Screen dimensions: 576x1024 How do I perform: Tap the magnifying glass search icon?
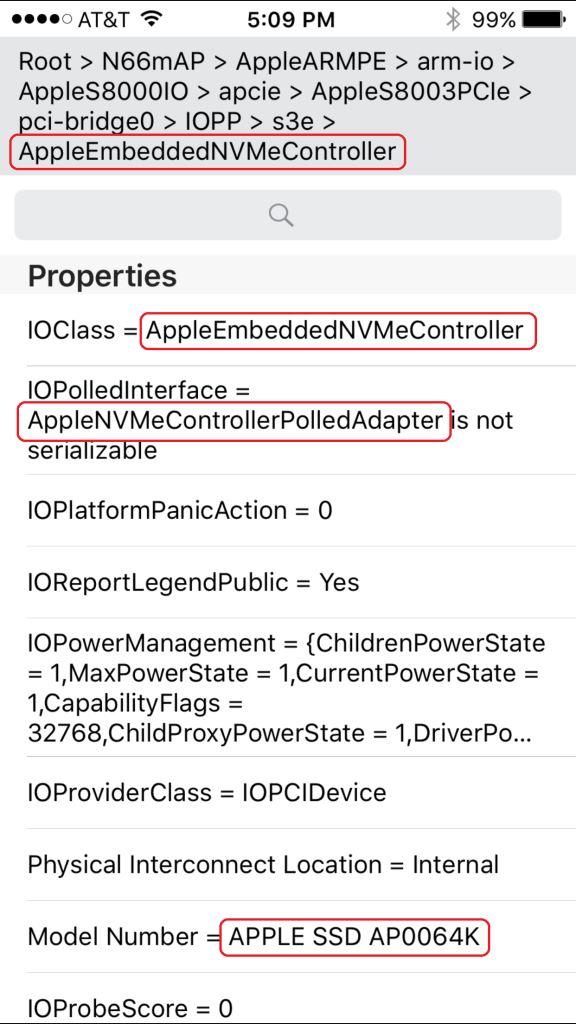(x=281, y=214)
